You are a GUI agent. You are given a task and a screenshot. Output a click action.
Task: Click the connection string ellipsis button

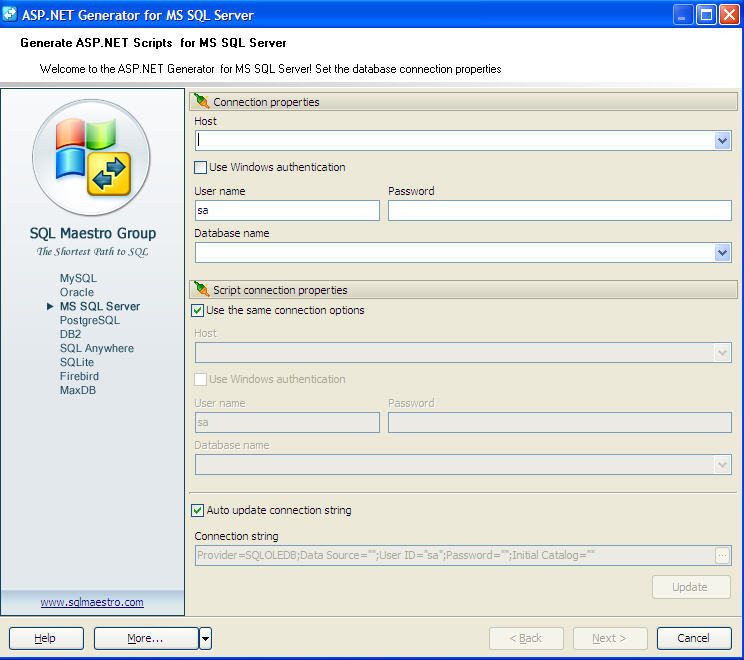pyautogui.click(x=722, y=556)
